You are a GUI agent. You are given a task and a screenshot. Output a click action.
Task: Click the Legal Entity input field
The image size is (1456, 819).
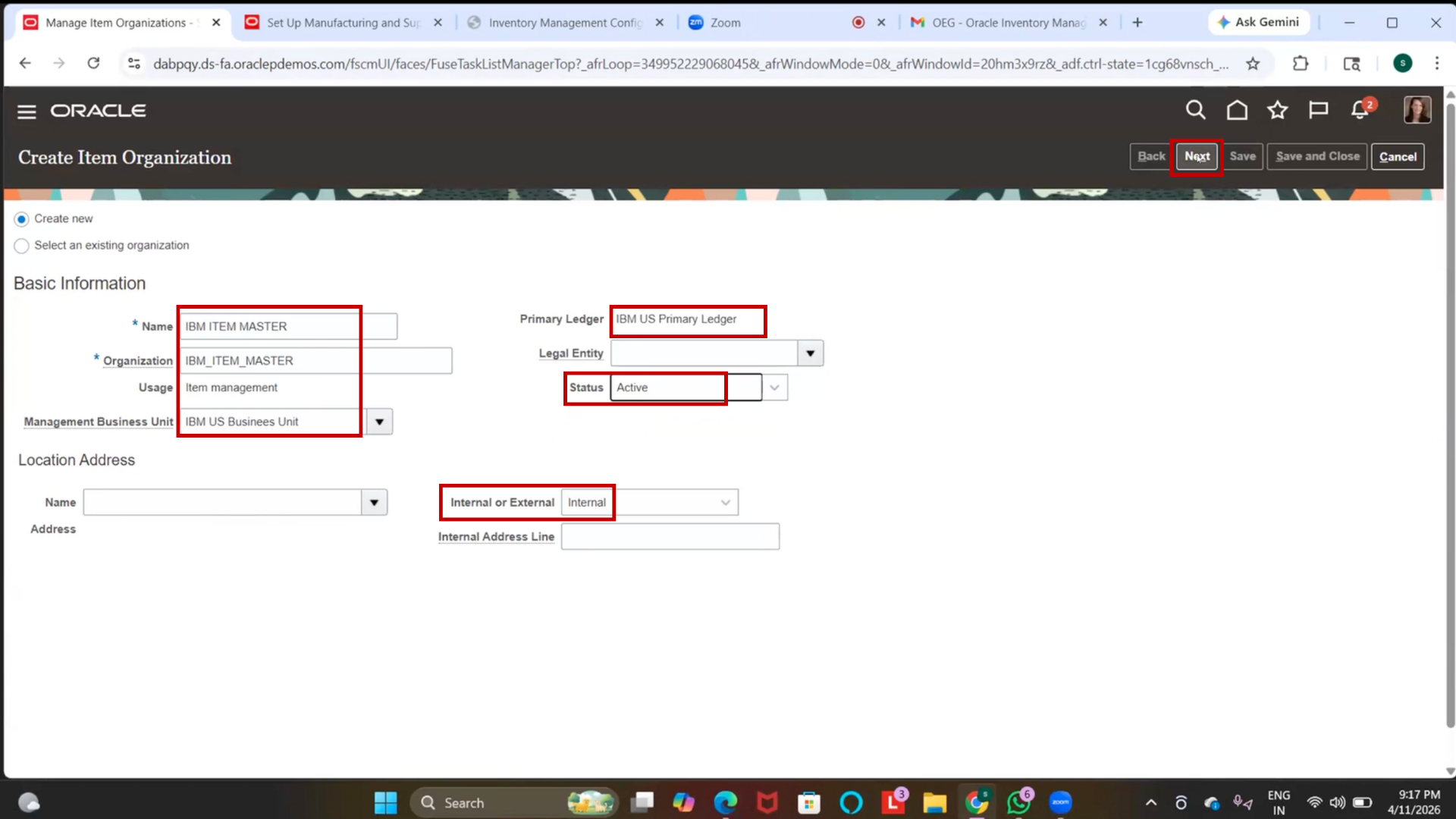click(x=704, y=353)
